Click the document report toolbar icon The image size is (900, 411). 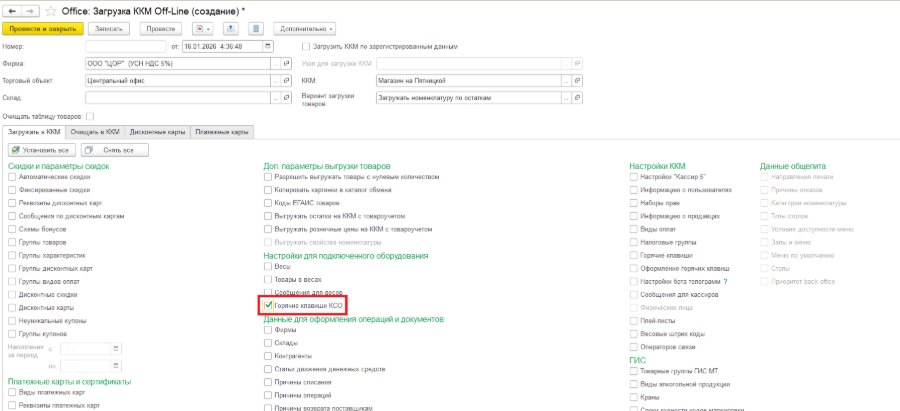tap(257, 28)
